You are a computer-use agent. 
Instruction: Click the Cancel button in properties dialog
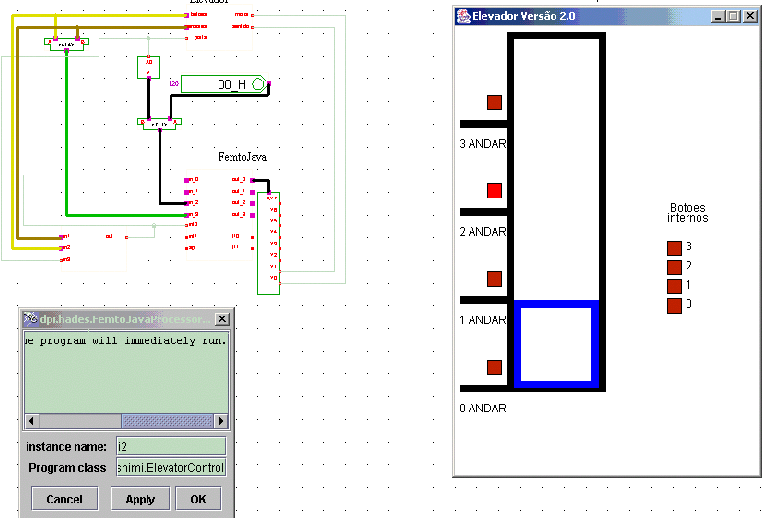click(64, 499)
